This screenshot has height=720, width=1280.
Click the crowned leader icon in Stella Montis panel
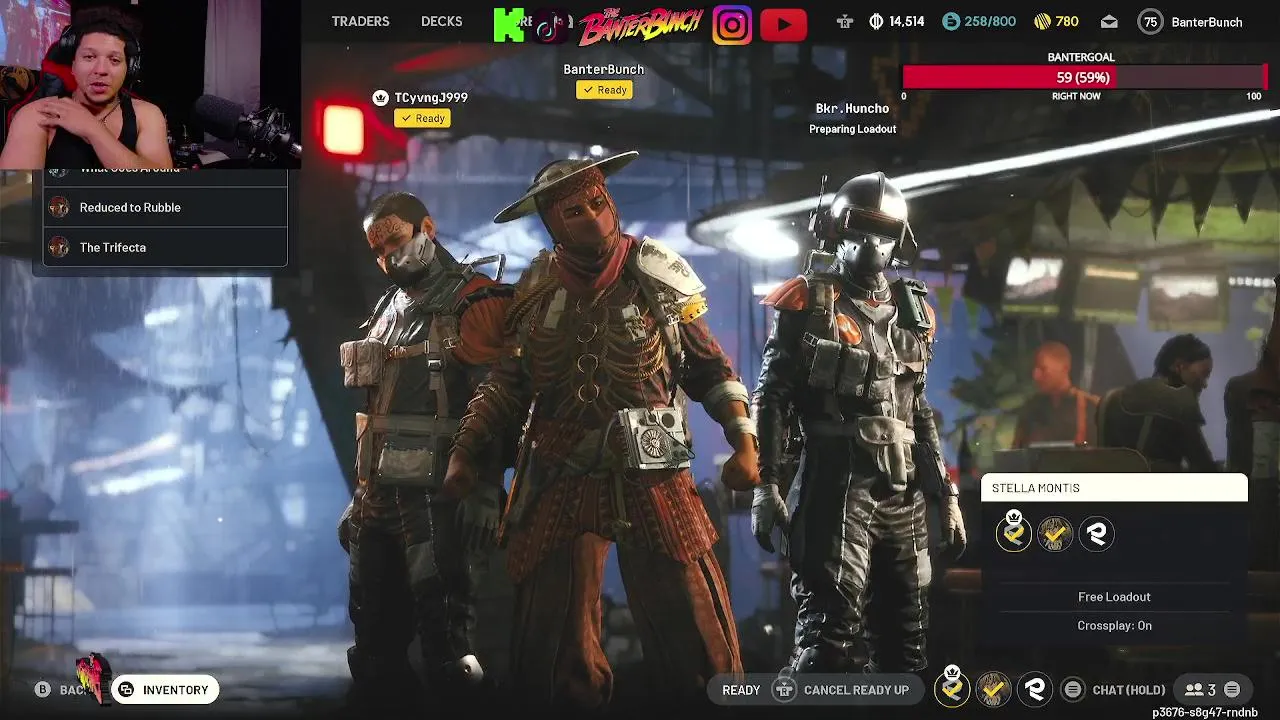[1013, 531]
